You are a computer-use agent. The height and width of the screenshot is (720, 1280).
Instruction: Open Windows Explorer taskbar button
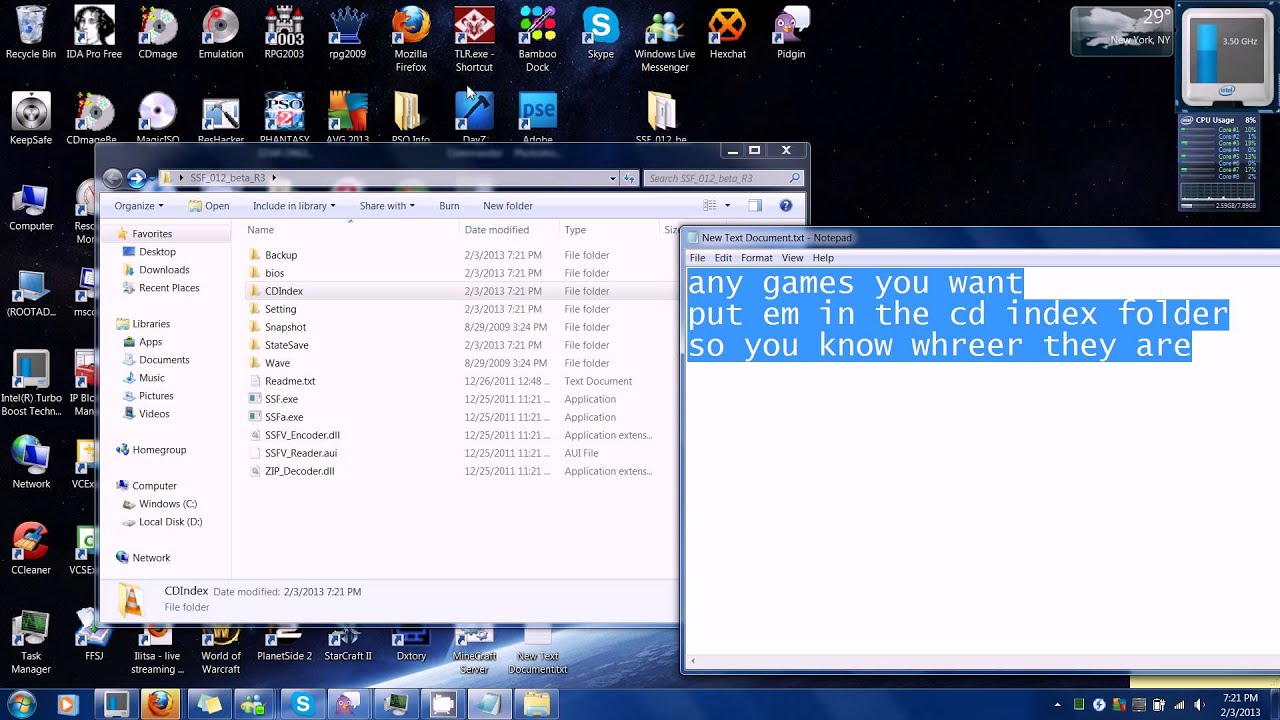click(x=536, y=704)
